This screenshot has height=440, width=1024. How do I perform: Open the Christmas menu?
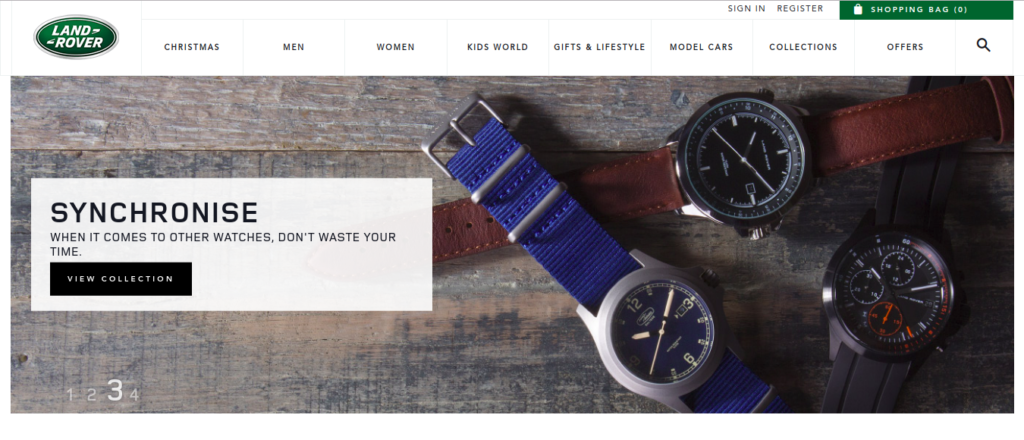192,47
